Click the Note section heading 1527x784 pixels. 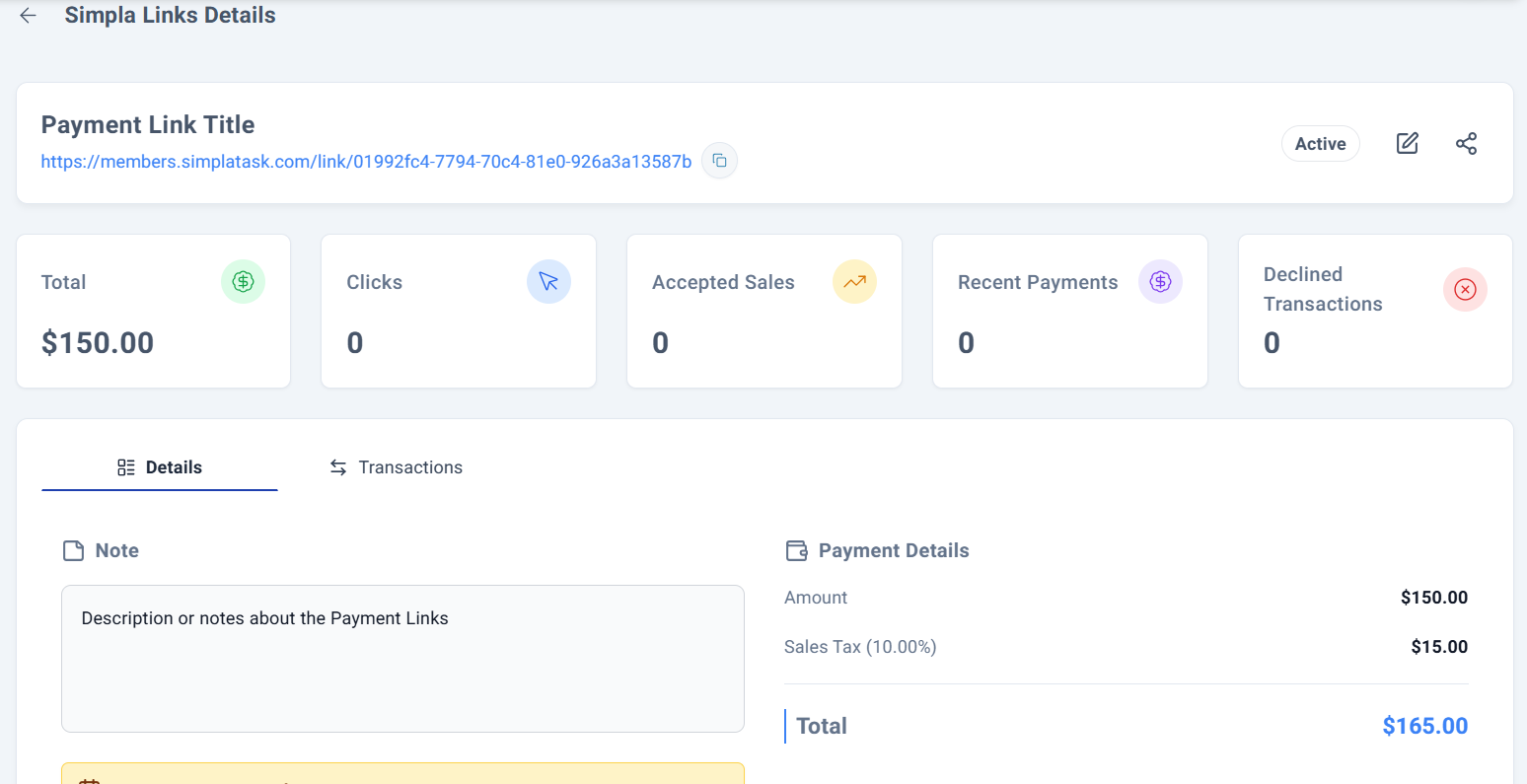click(x=117, y=550)
